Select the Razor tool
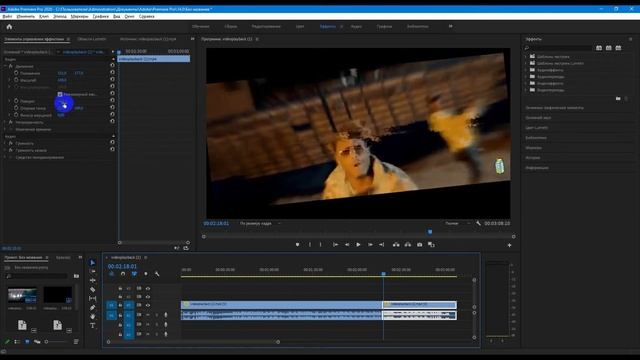 coord(93,289)
